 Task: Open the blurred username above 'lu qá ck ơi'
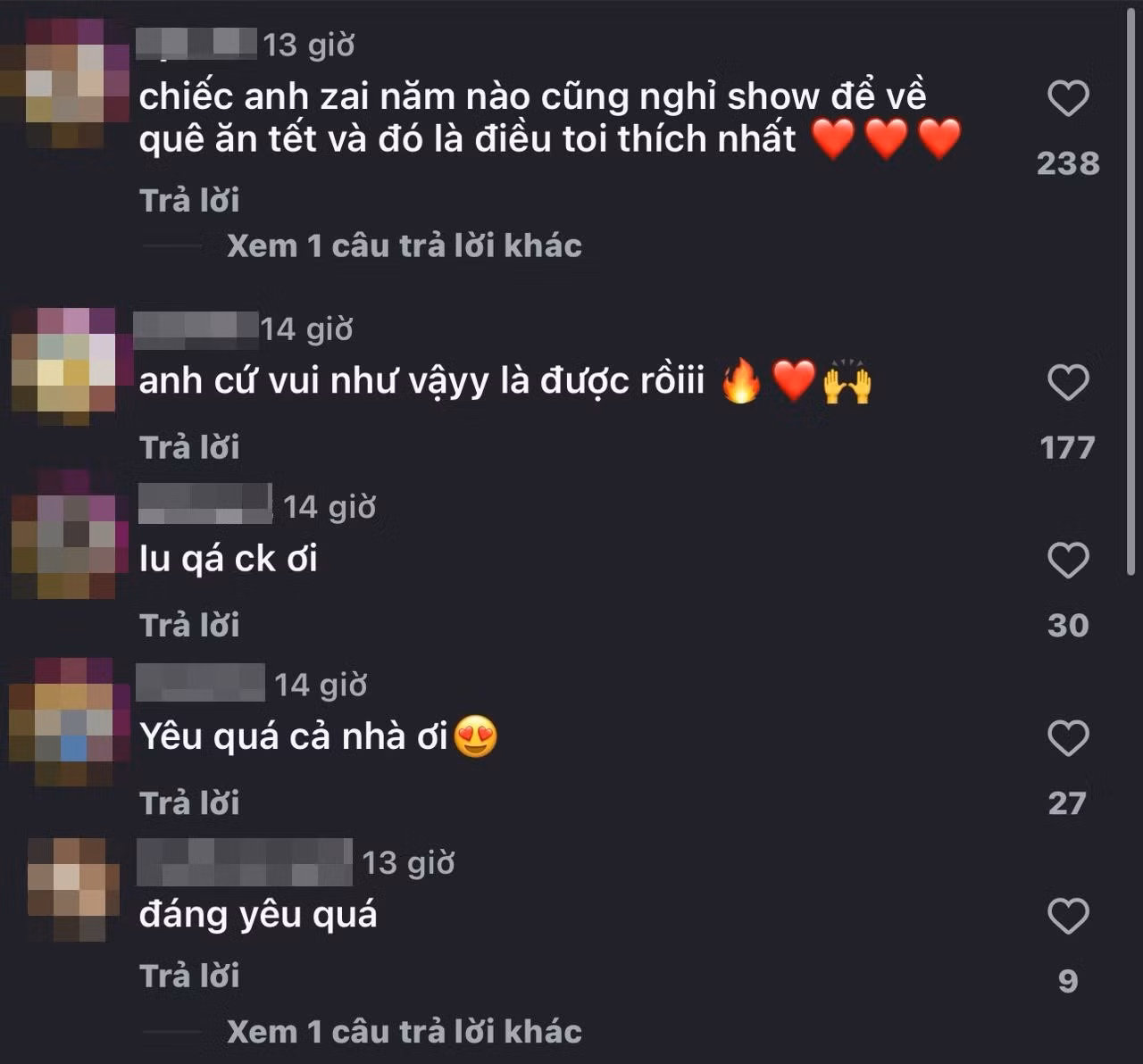pos(205,503)
